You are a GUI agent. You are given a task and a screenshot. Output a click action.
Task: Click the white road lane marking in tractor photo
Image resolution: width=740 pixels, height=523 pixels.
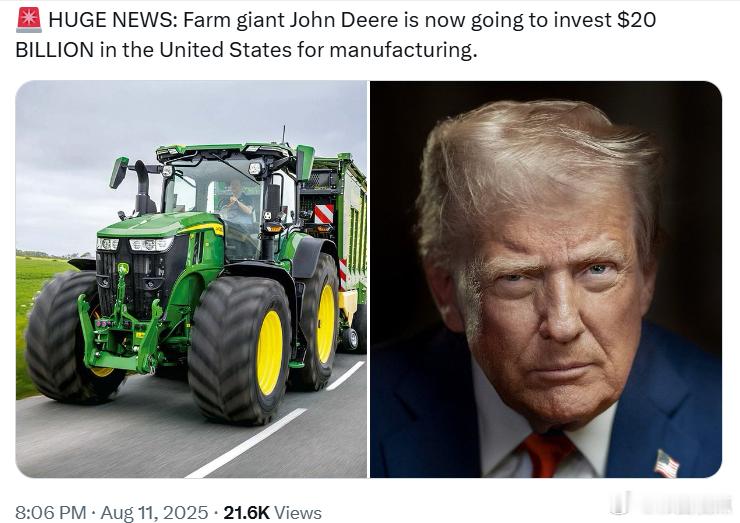click(x=247, y=444)
